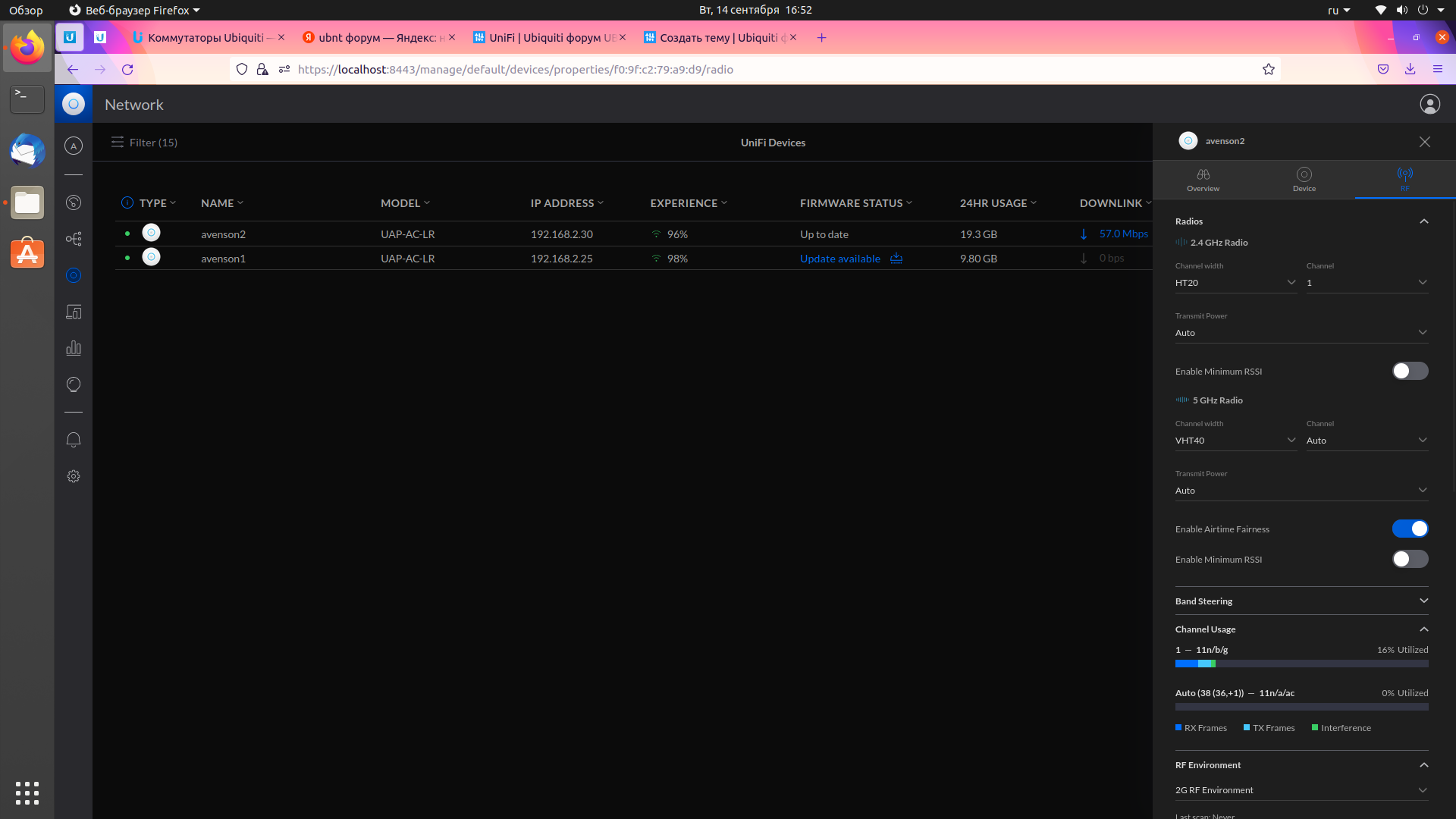Sort by the EXPERIENCE column

688,203
